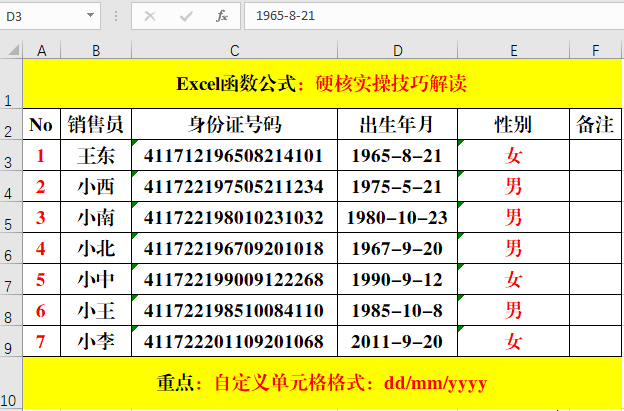This screenshot has height=411, width=624.
Task: Click the gender cell in 小中's row
Action: click(514, 279)
